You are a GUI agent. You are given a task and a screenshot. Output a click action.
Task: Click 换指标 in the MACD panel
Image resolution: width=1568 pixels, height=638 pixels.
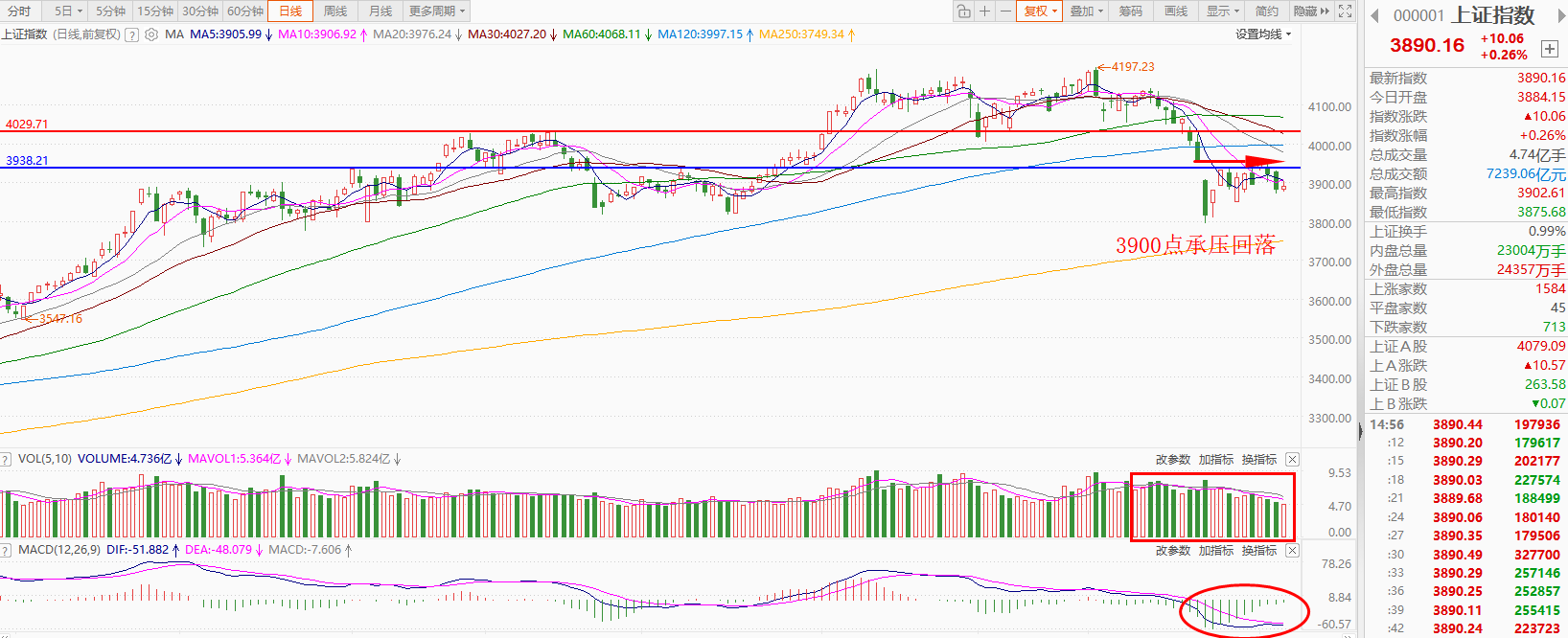[x=1258, y=551]
